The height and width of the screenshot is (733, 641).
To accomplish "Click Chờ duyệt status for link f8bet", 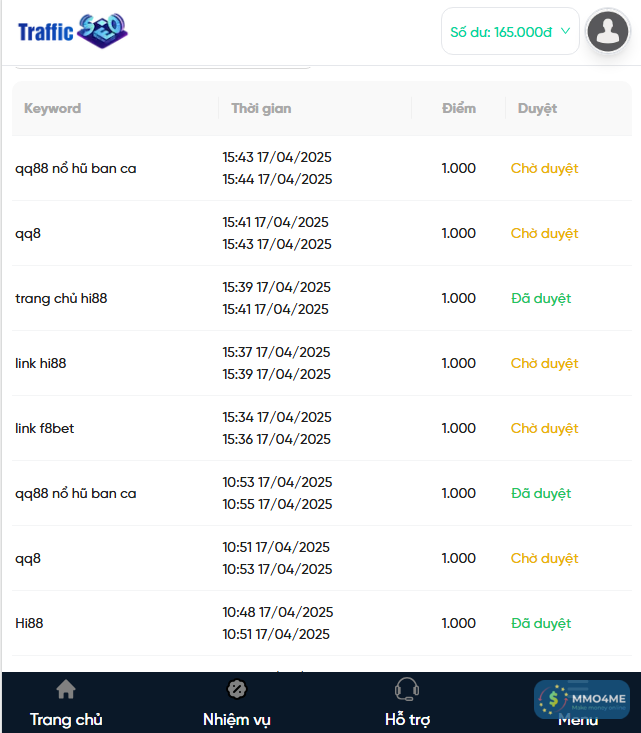I will [544, 428].
